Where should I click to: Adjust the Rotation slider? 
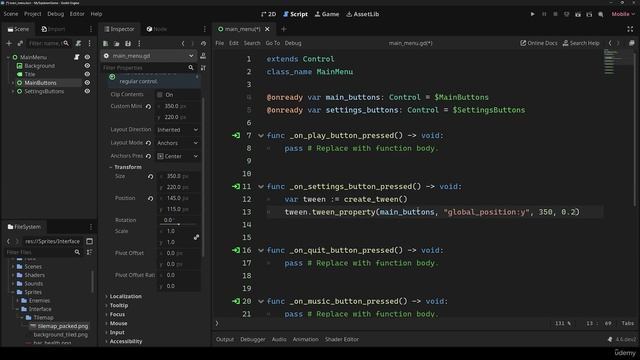click(178, 224)
